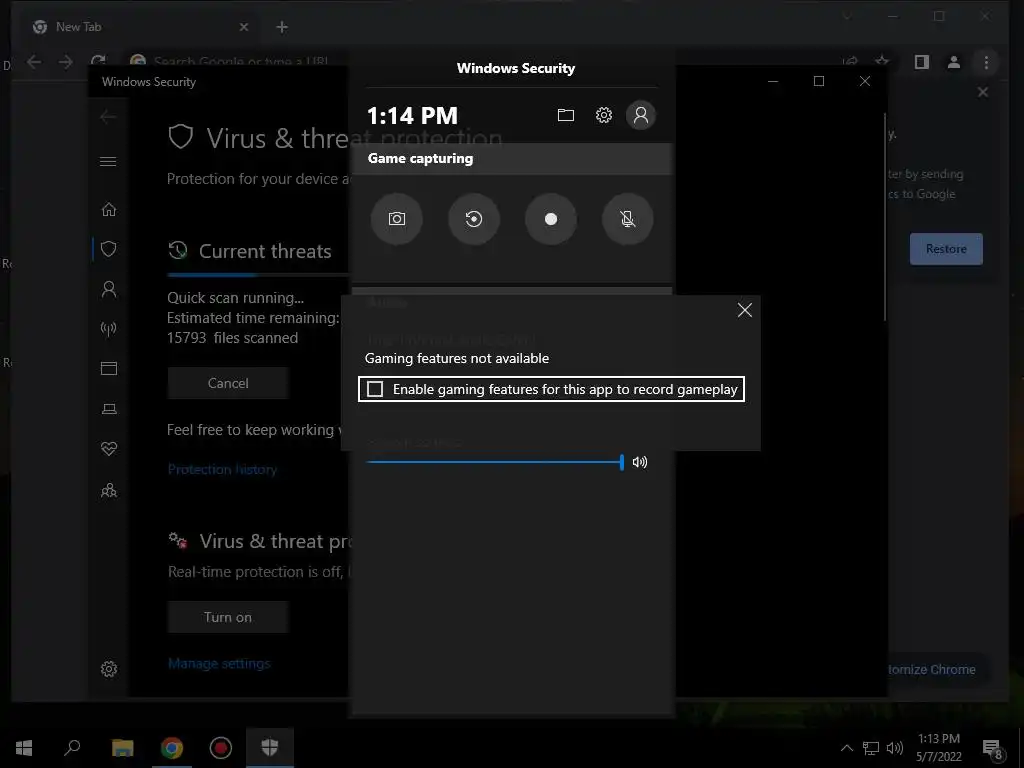This screenshot has height=768, width=1024.
Task: Open Chrome's three-dot menu
Action: [986, 62]
